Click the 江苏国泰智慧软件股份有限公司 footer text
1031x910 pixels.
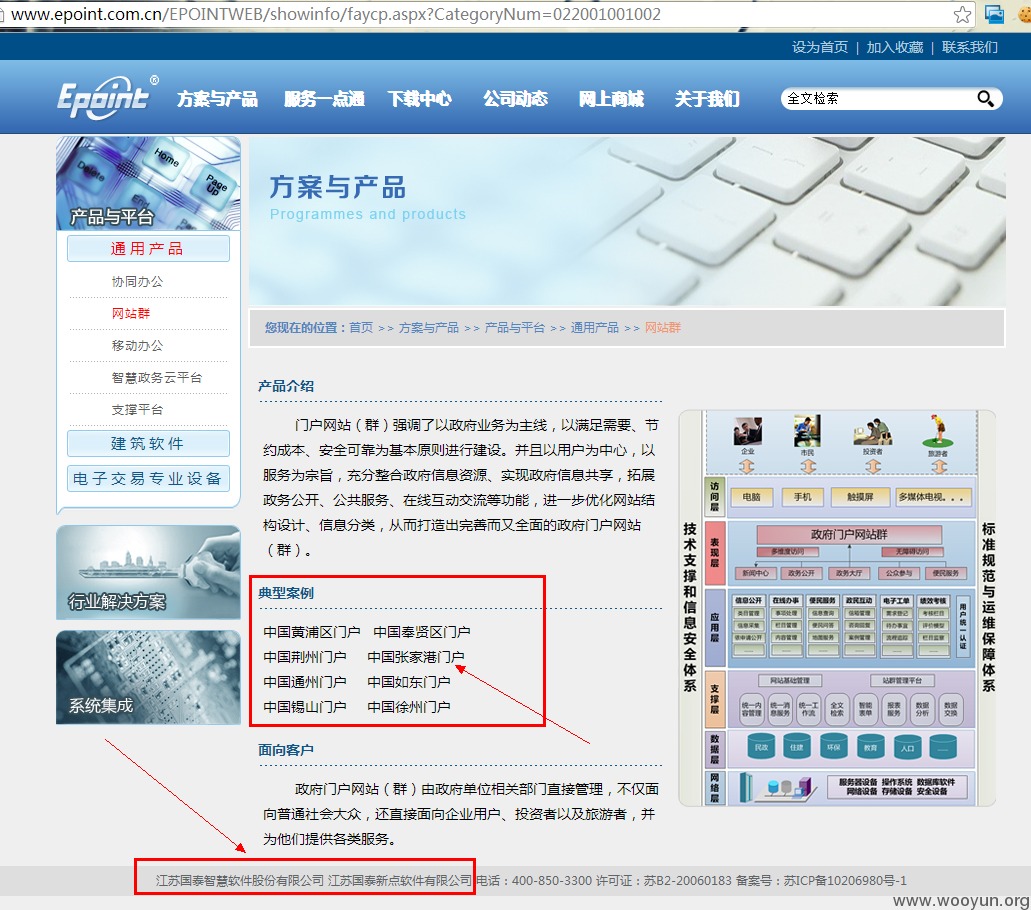coord(240,880)
